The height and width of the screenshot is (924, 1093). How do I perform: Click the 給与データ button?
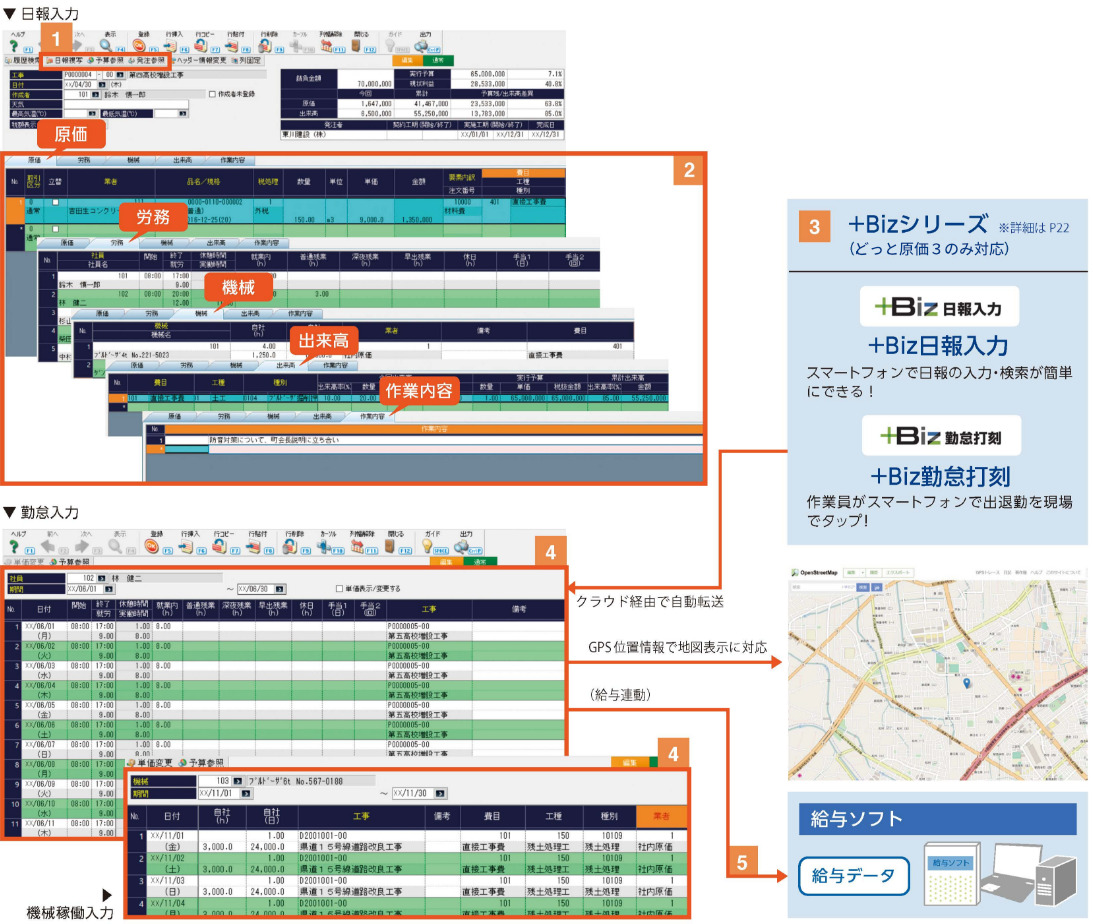(x=854, y=875)
